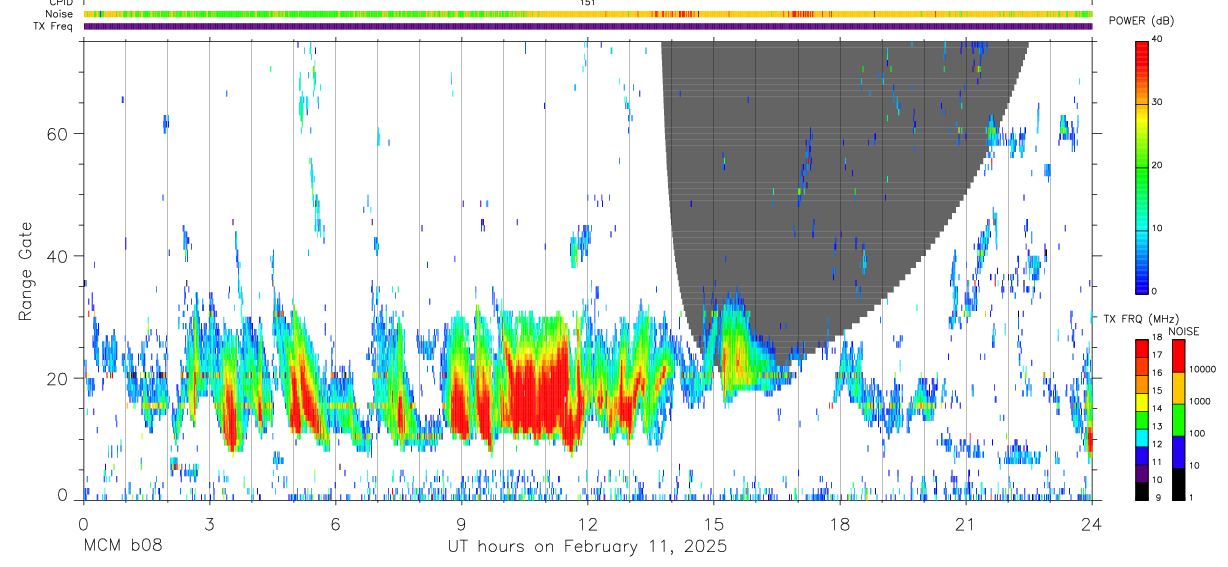Click the 'UT hours on February 11, 2025' axis title
Viewport: 1228px width, 567px height.
coord(587,547)
